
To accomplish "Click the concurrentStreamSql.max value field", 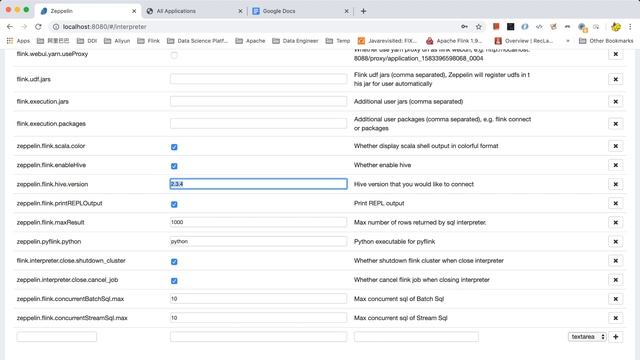I will (258, 318).
